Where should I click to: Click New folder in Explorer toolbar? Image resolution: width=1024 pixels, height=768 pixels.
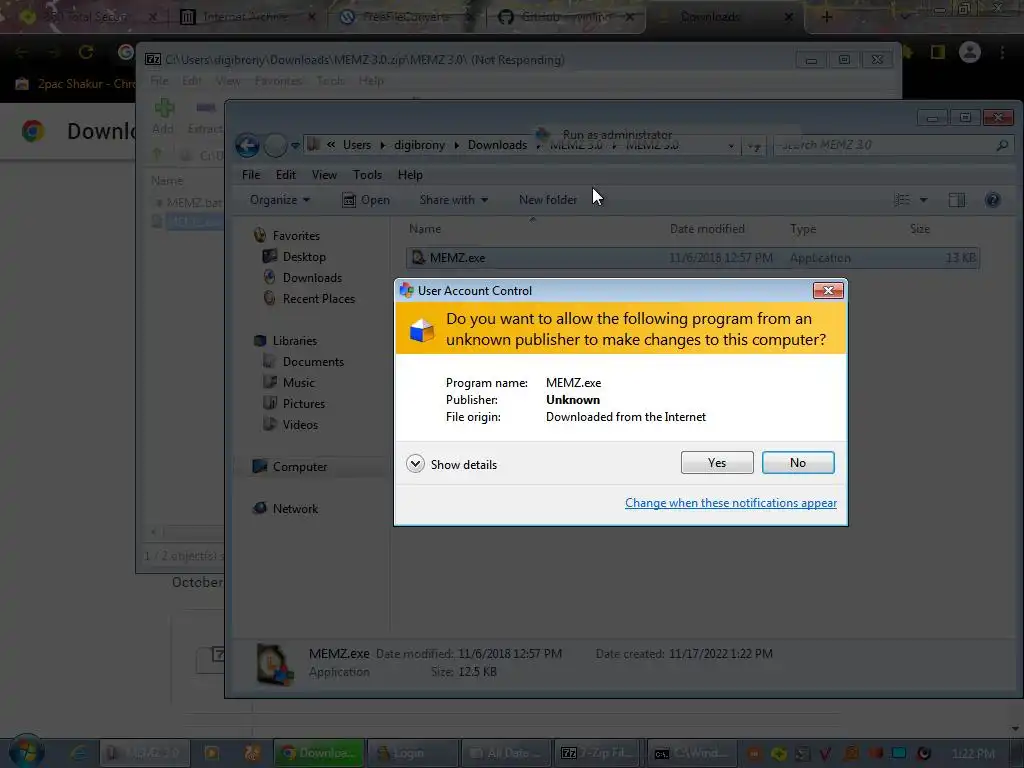tap(548, 200)
